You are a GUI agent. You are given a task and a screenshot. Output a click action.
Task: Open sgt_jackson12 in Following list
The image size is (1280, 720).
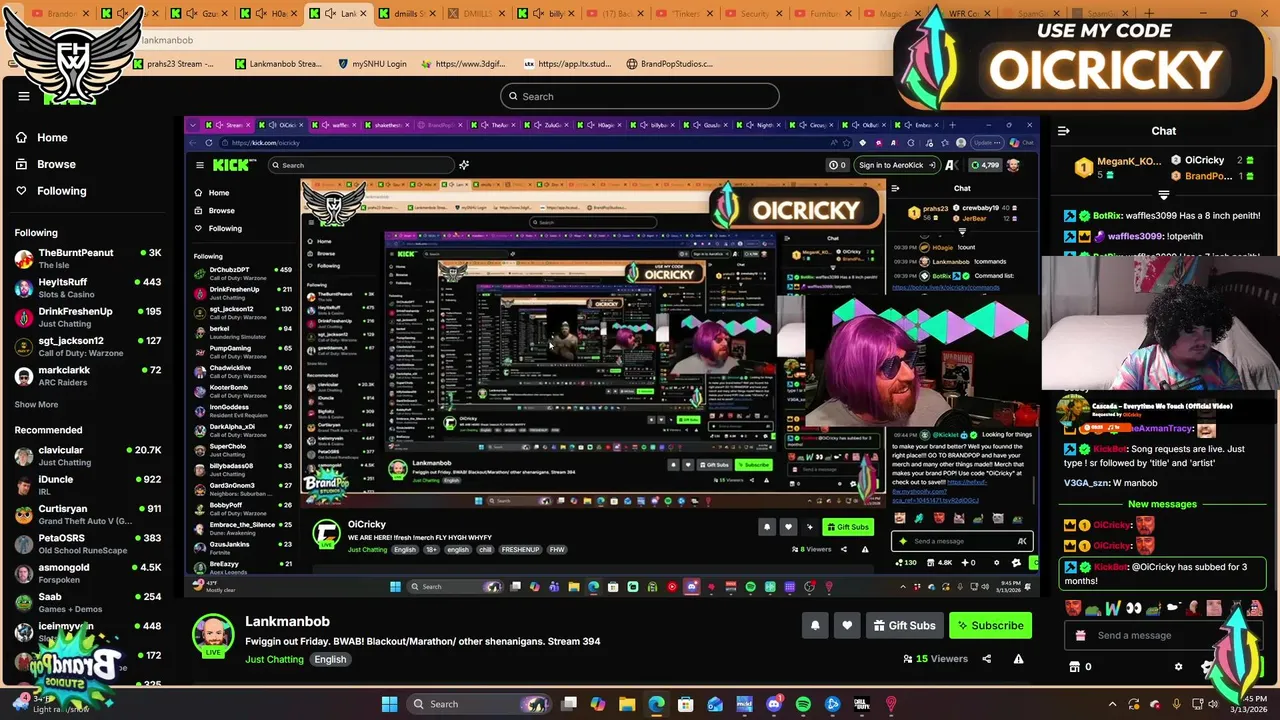88,346
